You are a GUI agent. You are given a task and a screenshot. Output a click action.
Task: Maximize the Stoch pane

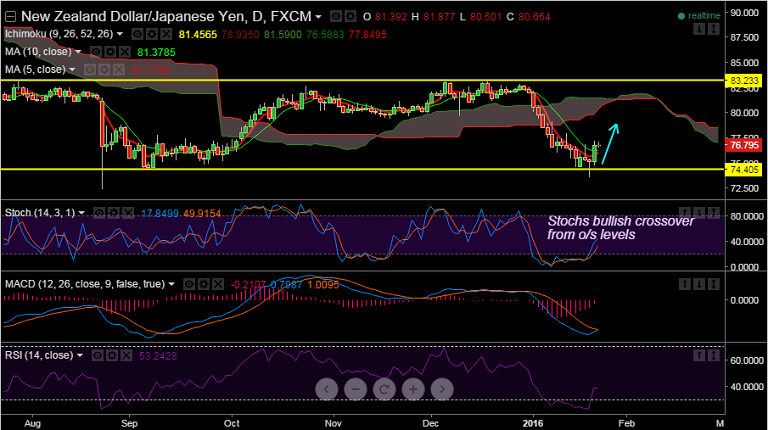pyautogui.click(x=714, y=212)
